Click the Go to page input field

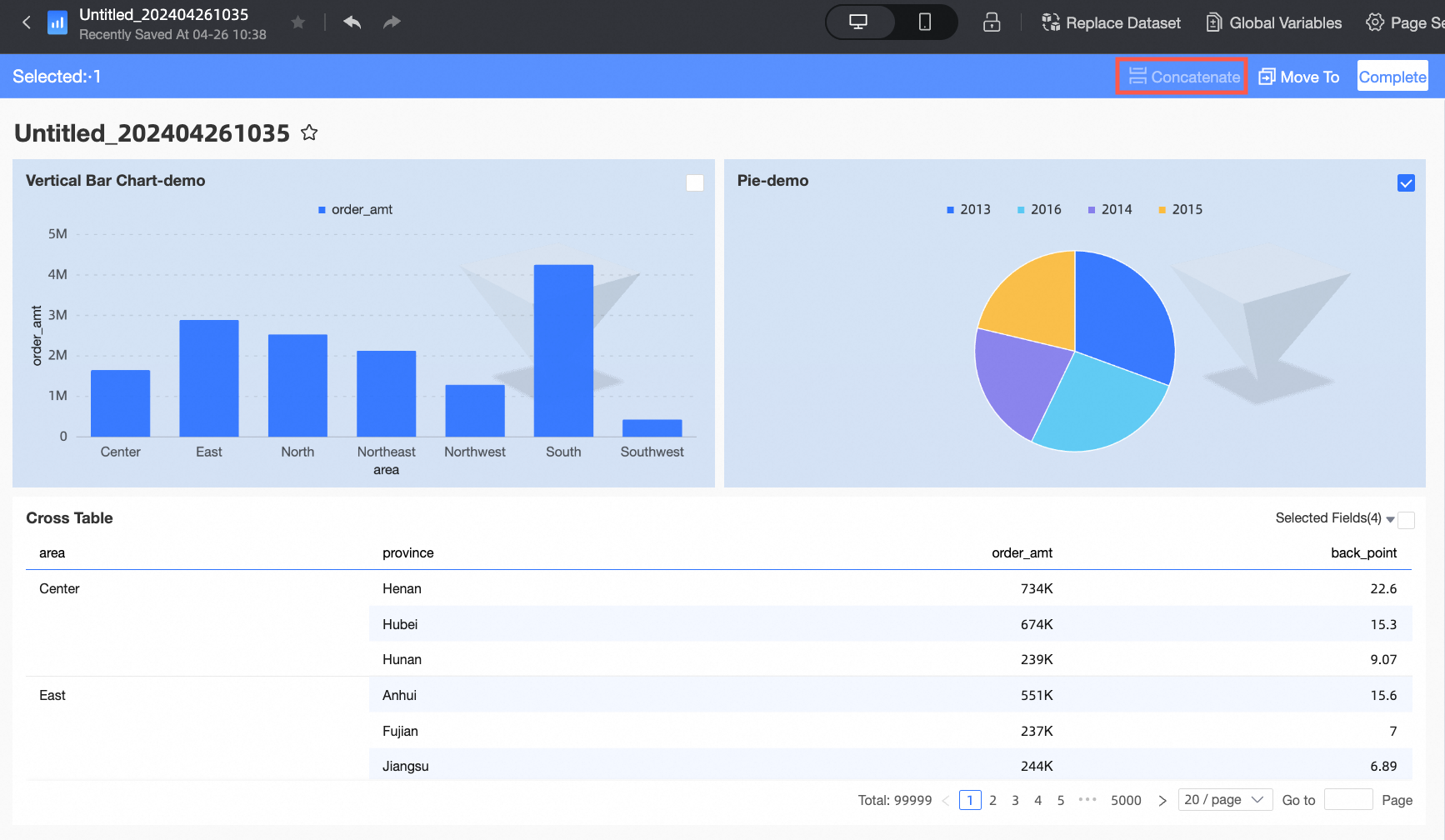[x=1347, y=800]
